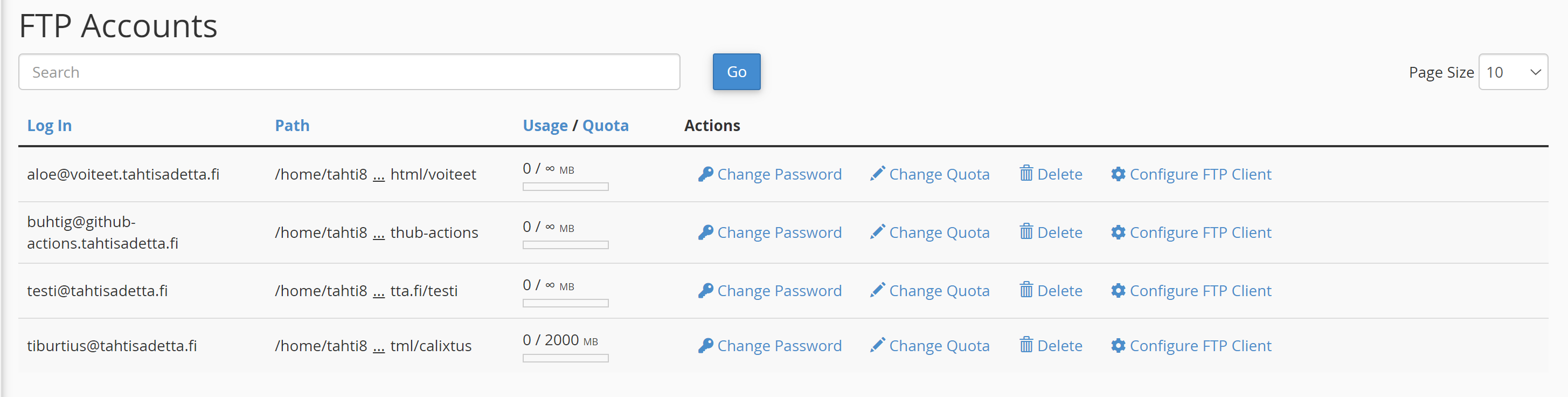The image size is (1568, 397).
Task: Open the Page Size dropdown
Action: pyautogui.click(x=1513, y=72)
